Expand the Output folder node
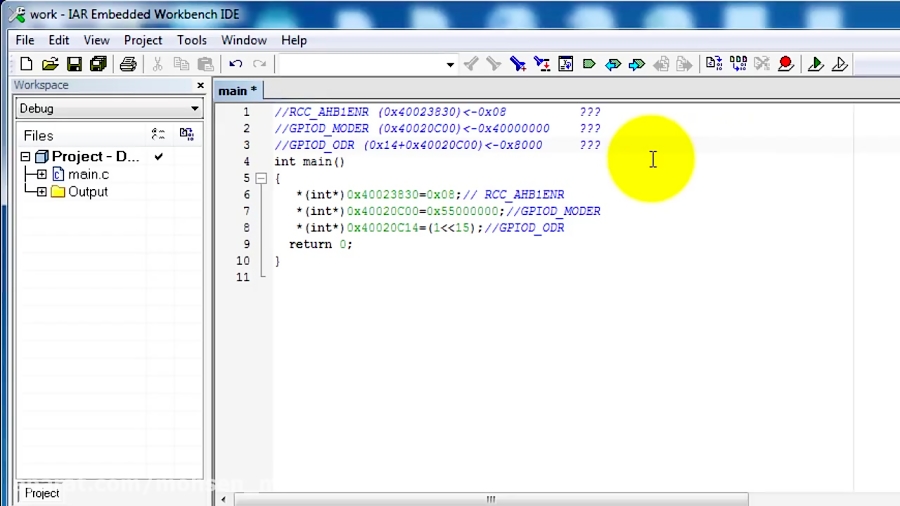 coord(42,192)
